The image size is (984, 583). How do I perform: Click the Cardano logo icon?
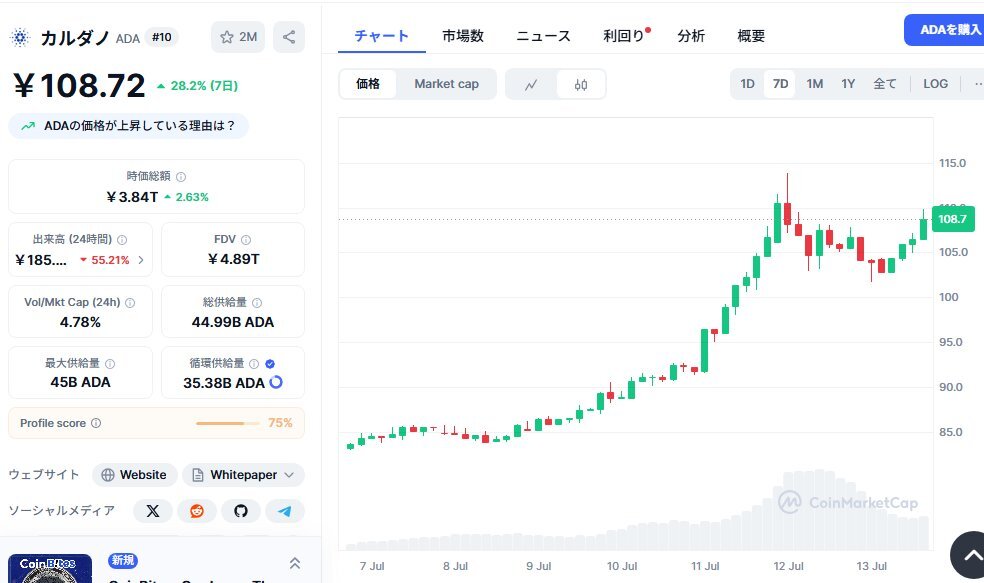click(20, 38)
